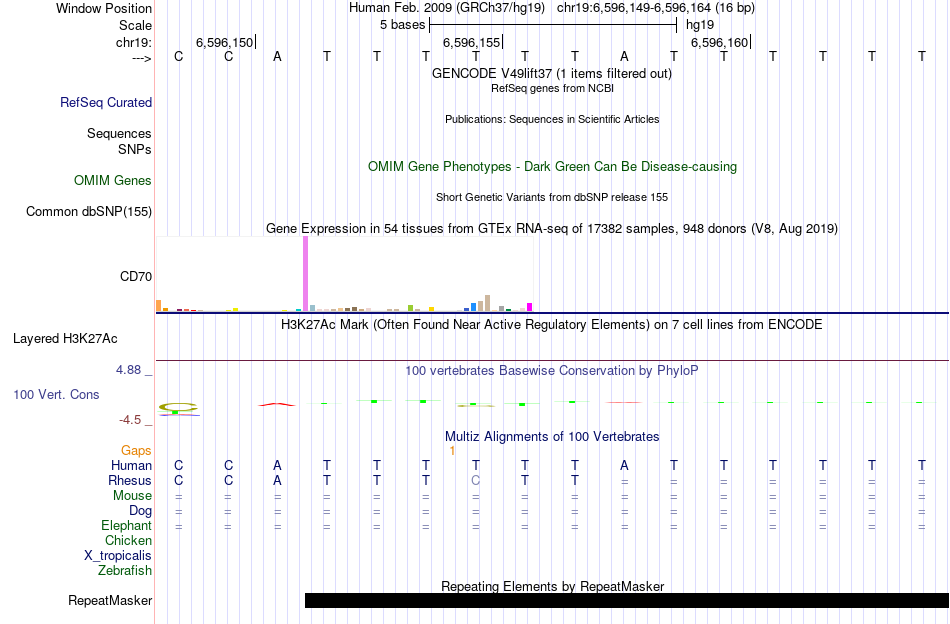The height and width of the screenshot is (624, 950).
Task: Click the red PhyloP hump at third base
Action: 277,404
